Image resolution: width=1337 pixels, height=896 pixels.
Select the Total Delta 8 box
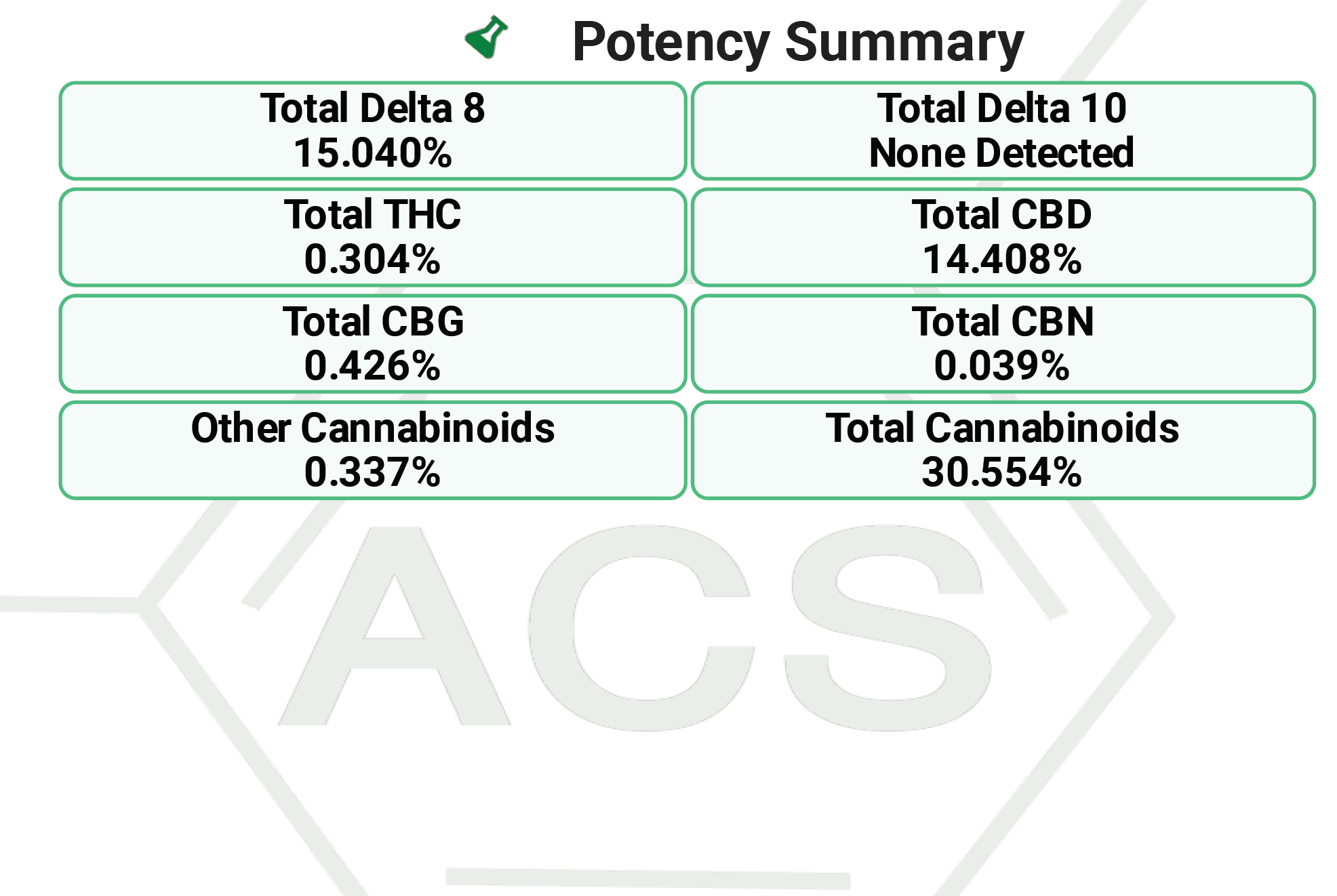tap(373, 131)
